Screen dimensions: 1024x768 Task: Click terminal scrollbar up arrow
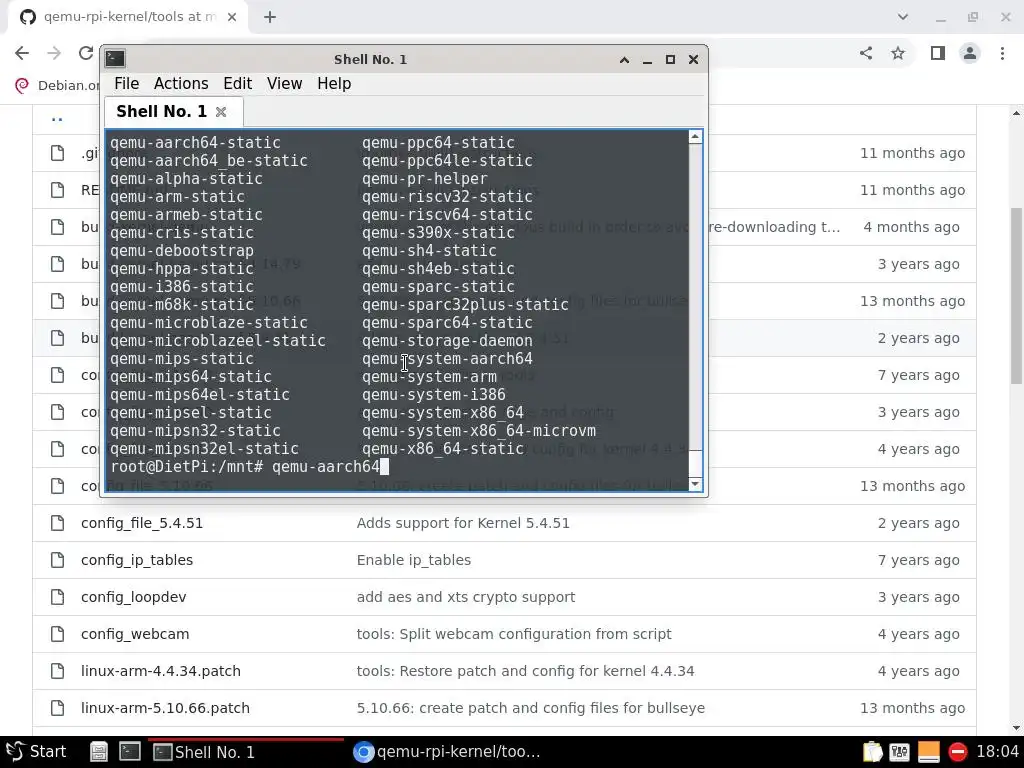(x=695, y=136)
